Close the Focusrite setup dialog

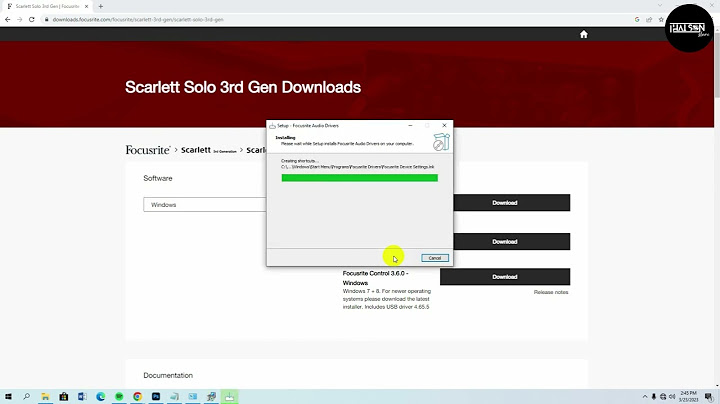[444, 125]
